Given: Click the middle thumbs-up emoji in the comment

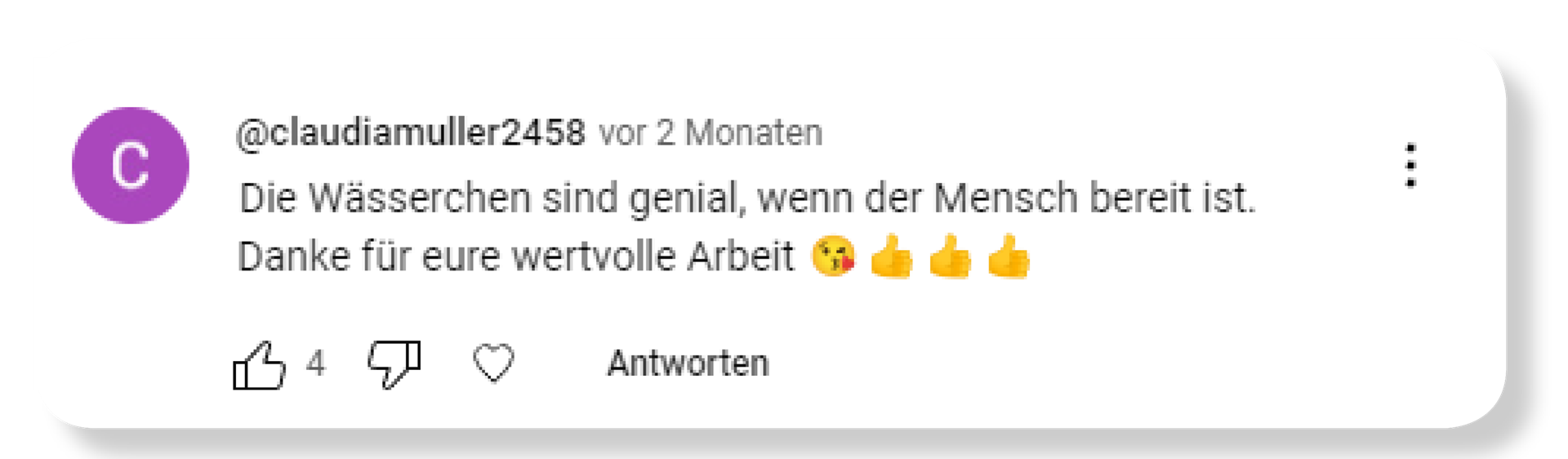Looking at the screenshot, I should coord(950,256).
